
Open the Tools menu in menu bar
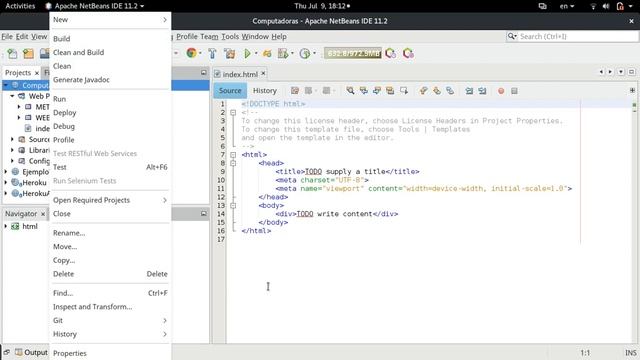point(230,36)
